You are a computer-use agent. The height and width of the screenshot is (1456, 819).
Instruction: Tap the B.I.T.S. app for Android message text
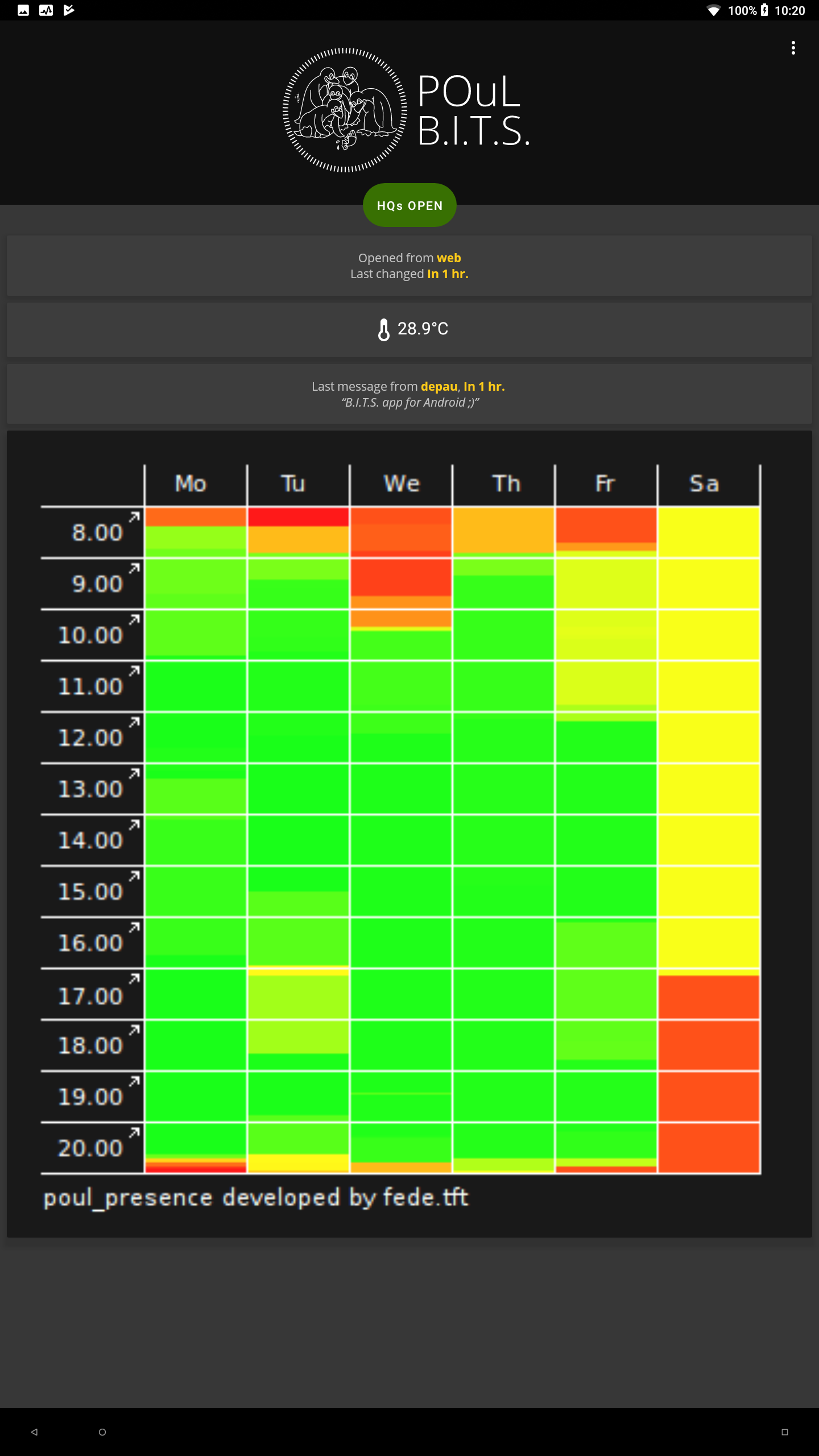coord(409,403)
